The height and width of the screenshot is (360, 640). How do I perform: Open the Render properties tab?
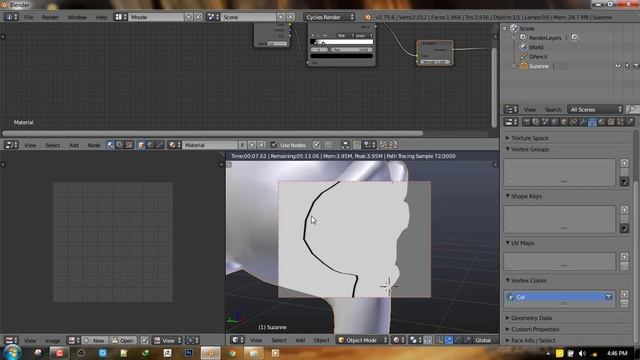tap(526, 122)
